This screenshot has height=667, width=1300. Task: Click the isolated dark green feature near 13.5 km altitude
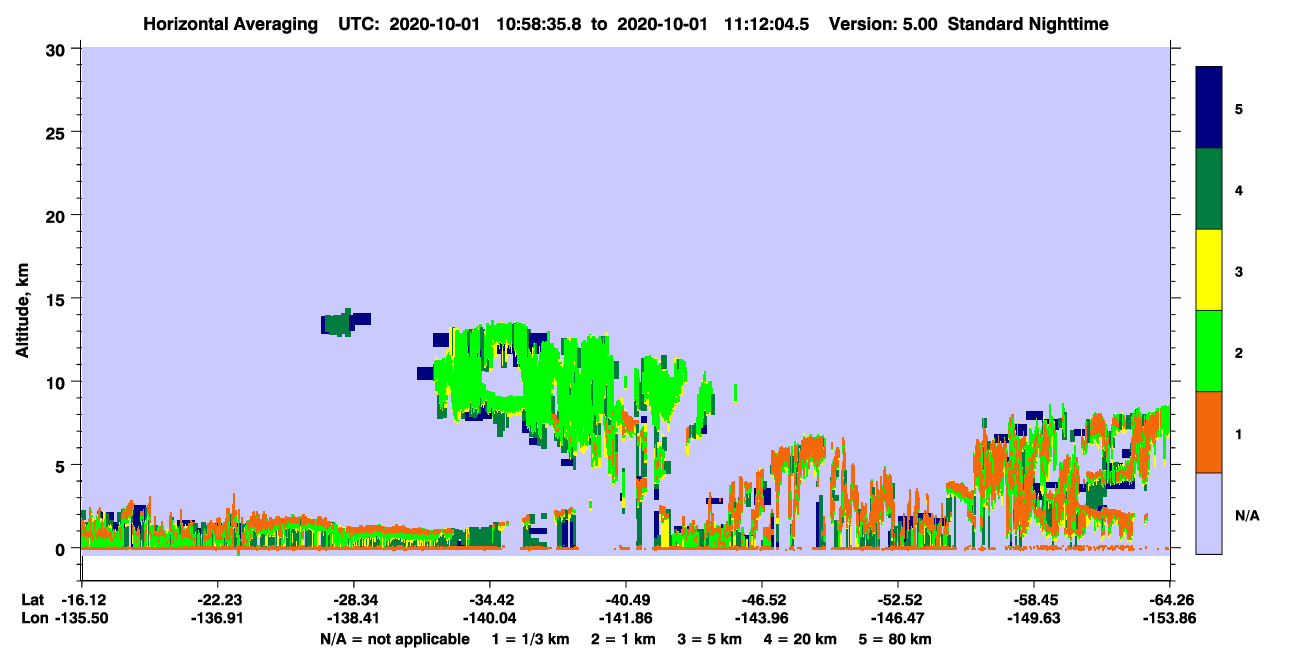(x=340, y=323)
